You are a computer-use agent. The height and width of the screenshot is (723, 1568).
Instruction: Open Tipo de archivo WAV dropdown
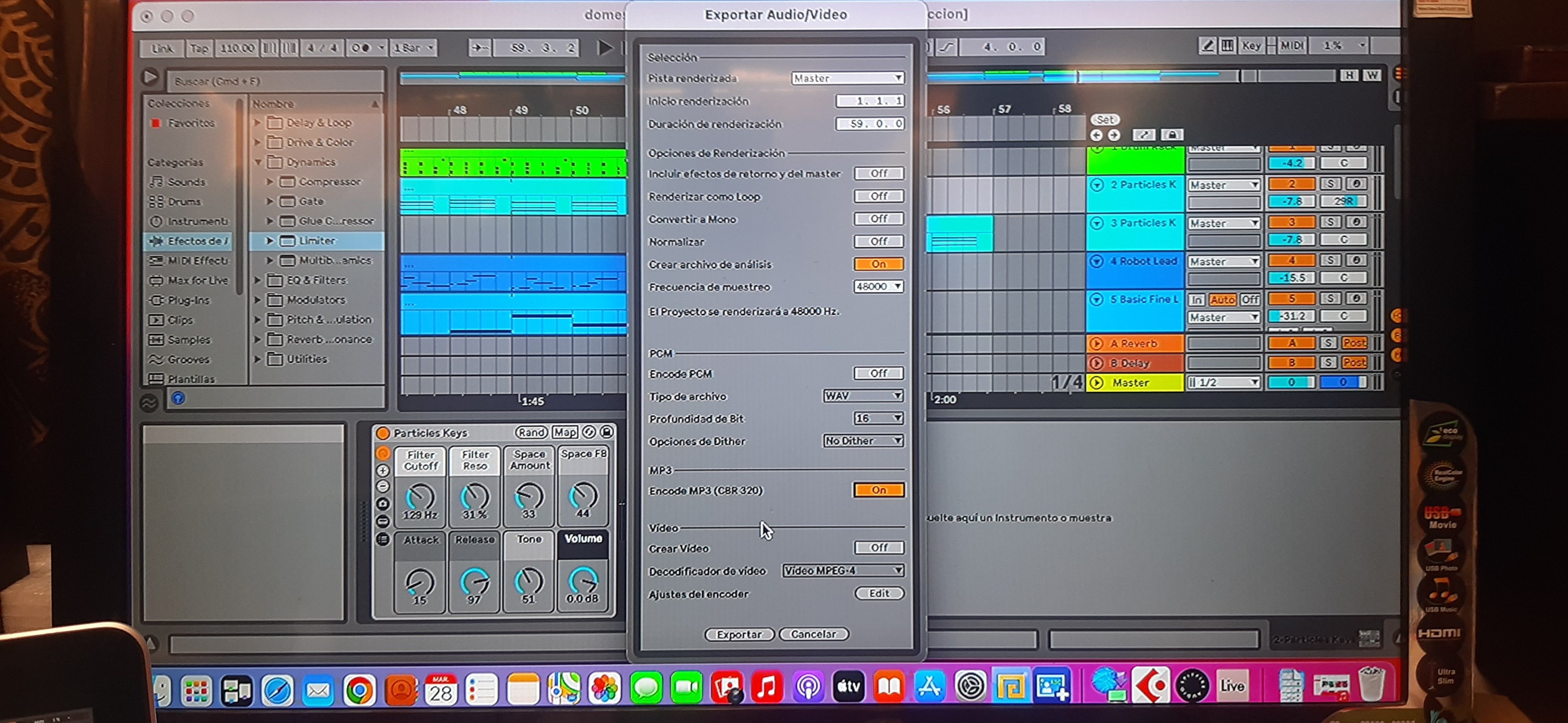click(863, 396)
